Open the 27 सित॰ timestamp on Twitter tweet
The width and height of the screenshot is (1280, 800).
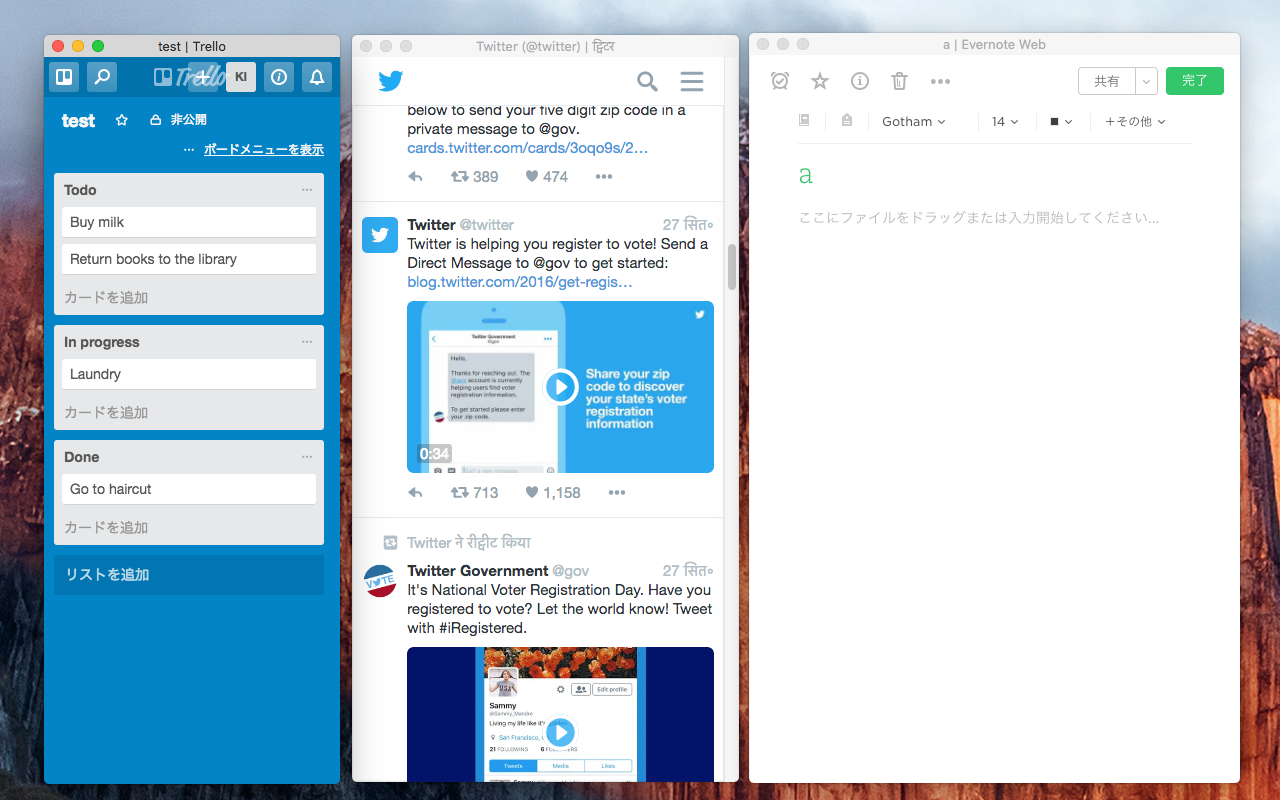pyautogui.click(x=688, y=225)
